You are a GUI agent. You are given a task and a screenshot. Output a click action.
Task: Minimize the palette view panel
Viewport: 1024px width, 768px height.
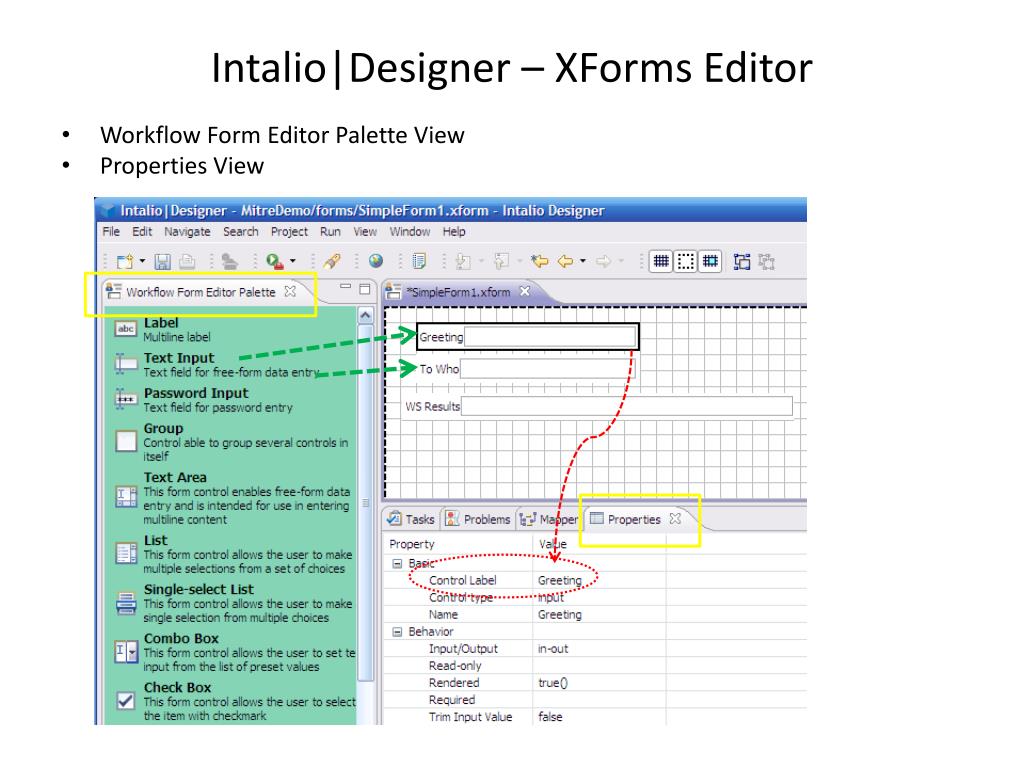click(x=345, y=288)
